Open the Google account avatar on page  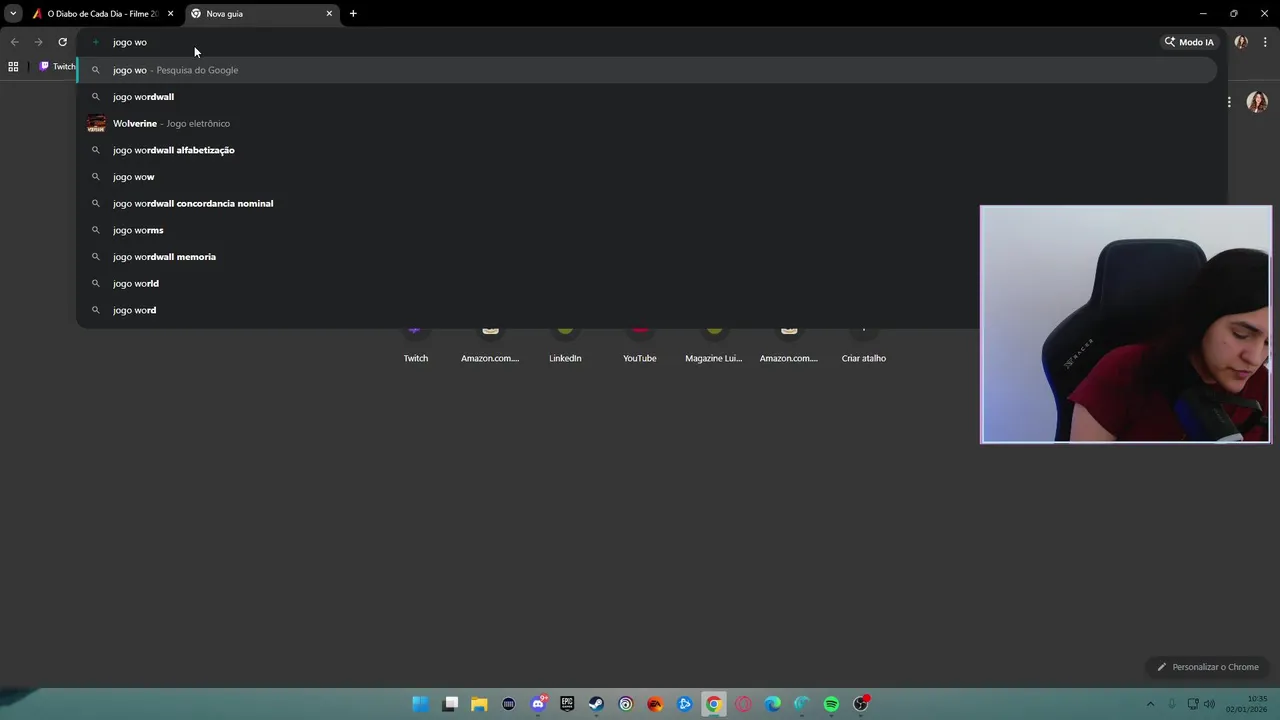pos(1257,102)
